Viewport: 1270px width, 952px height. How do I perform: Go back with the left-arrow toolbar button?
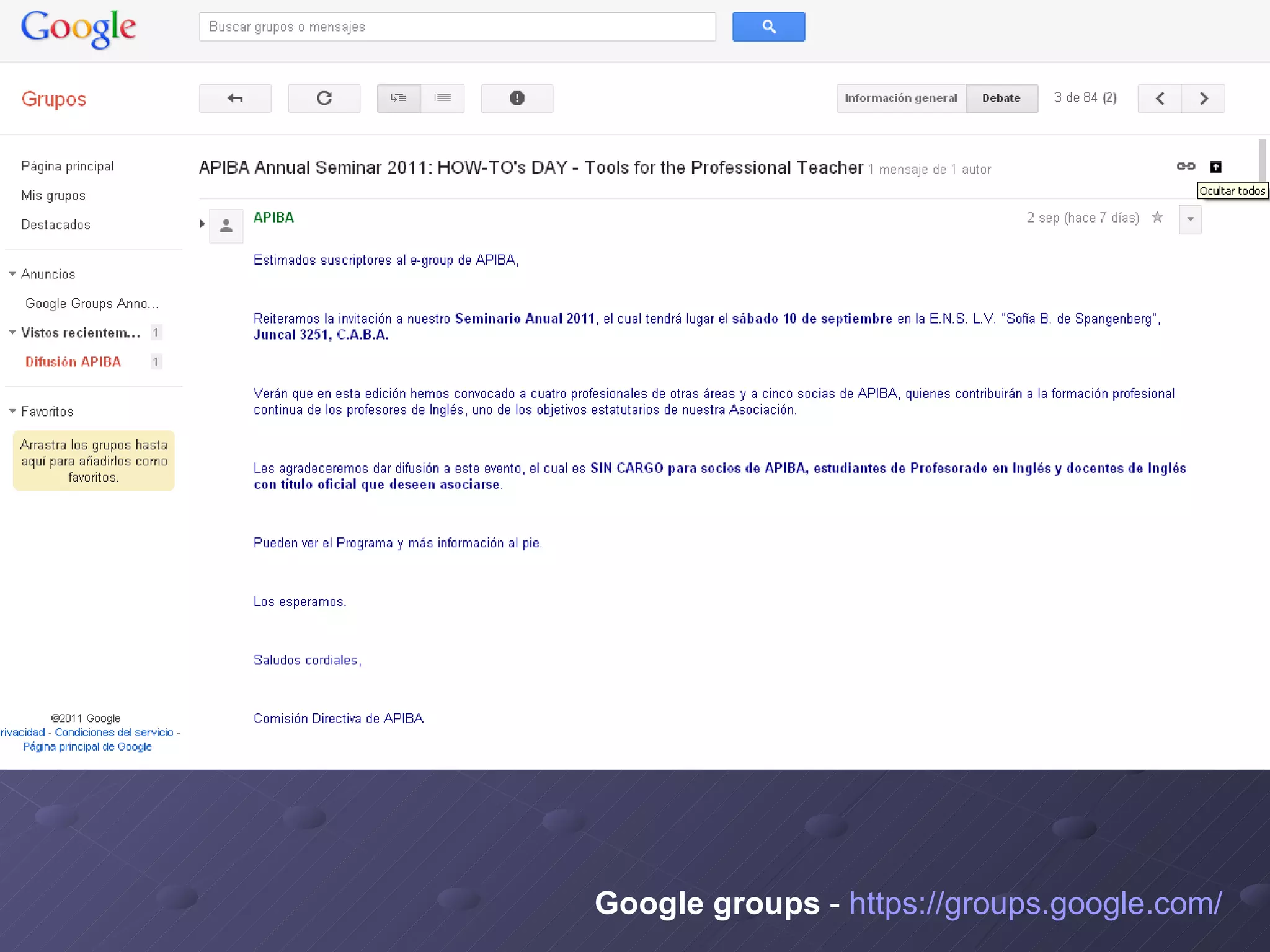[x=235, y=98]
